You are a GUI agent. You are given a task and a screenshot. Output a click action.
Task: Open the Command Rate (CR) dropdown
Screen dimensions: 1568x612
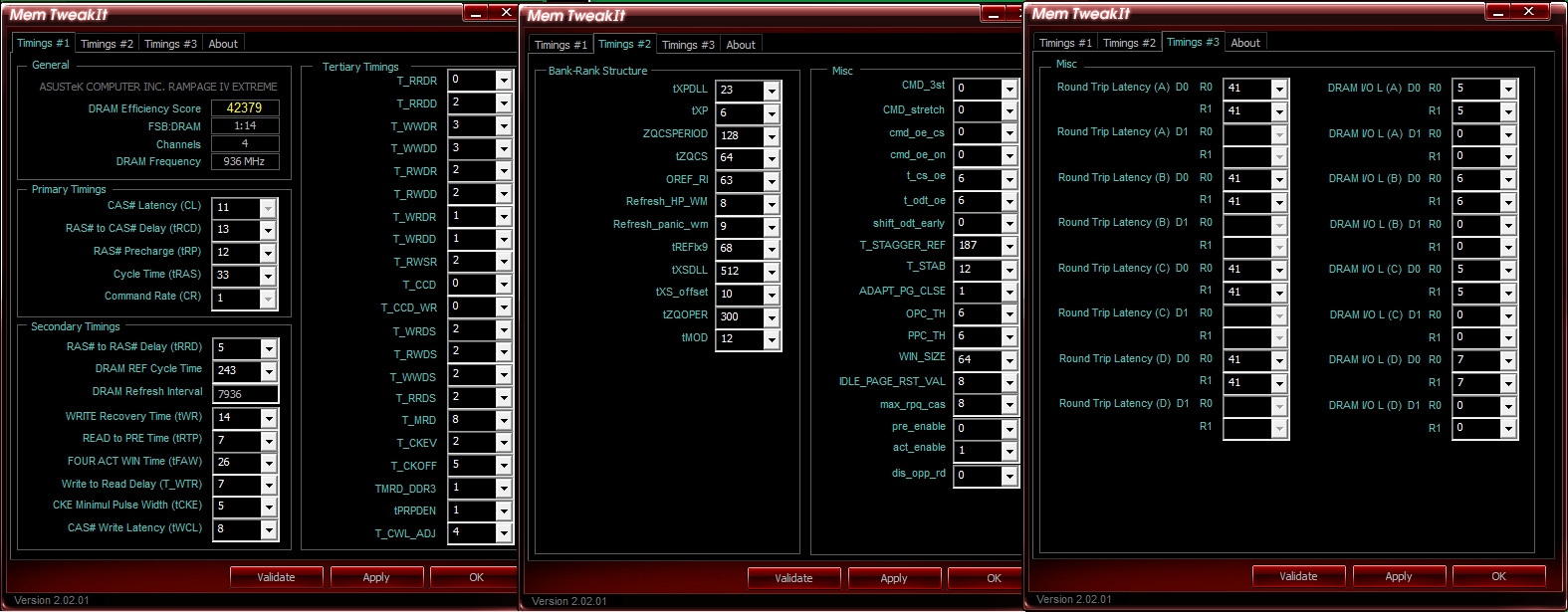coord(268,299)
